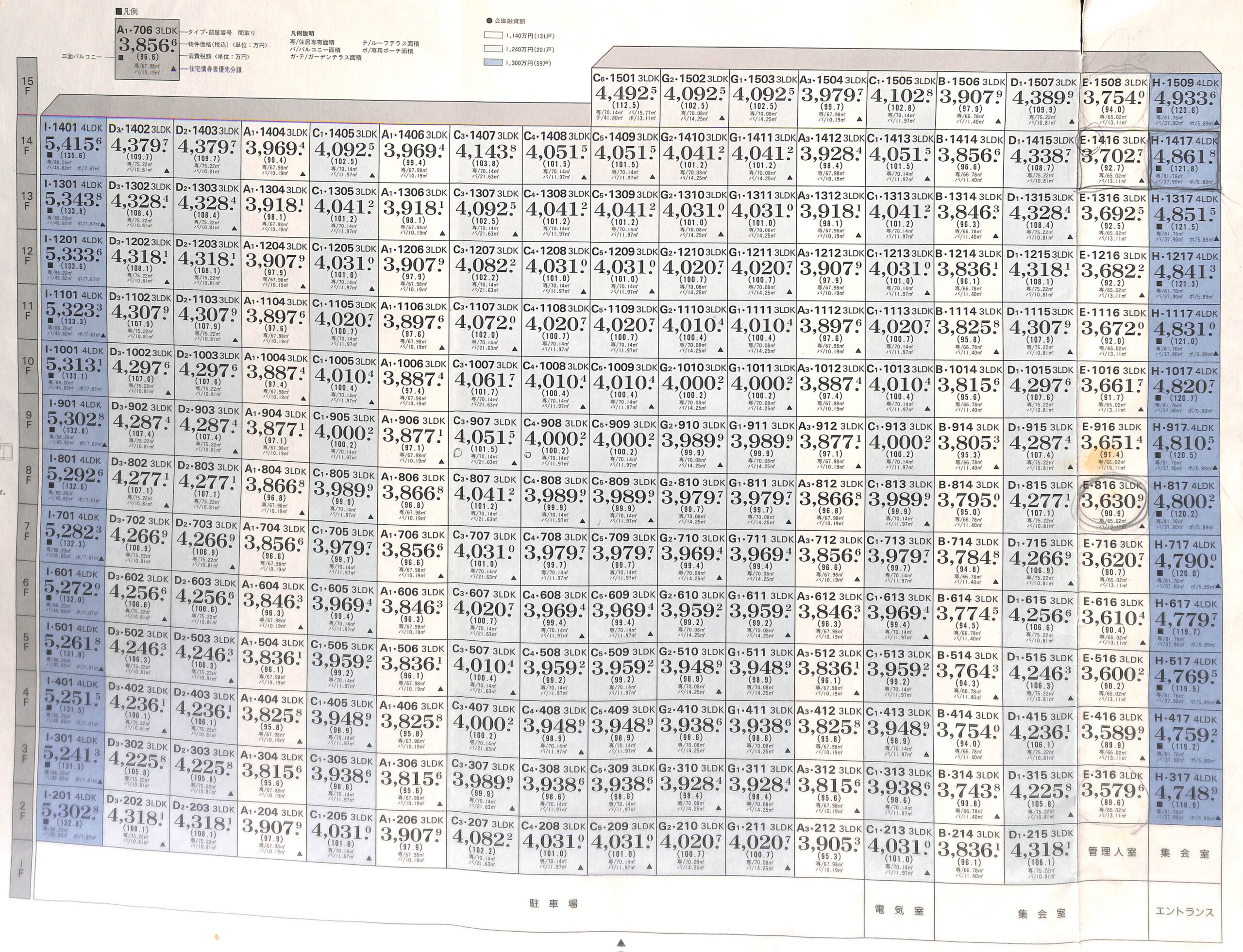Click the triangle marker in unit A1·1404 cell
Viewport: 1243px width, 952px height.
(x=303, y=174)
